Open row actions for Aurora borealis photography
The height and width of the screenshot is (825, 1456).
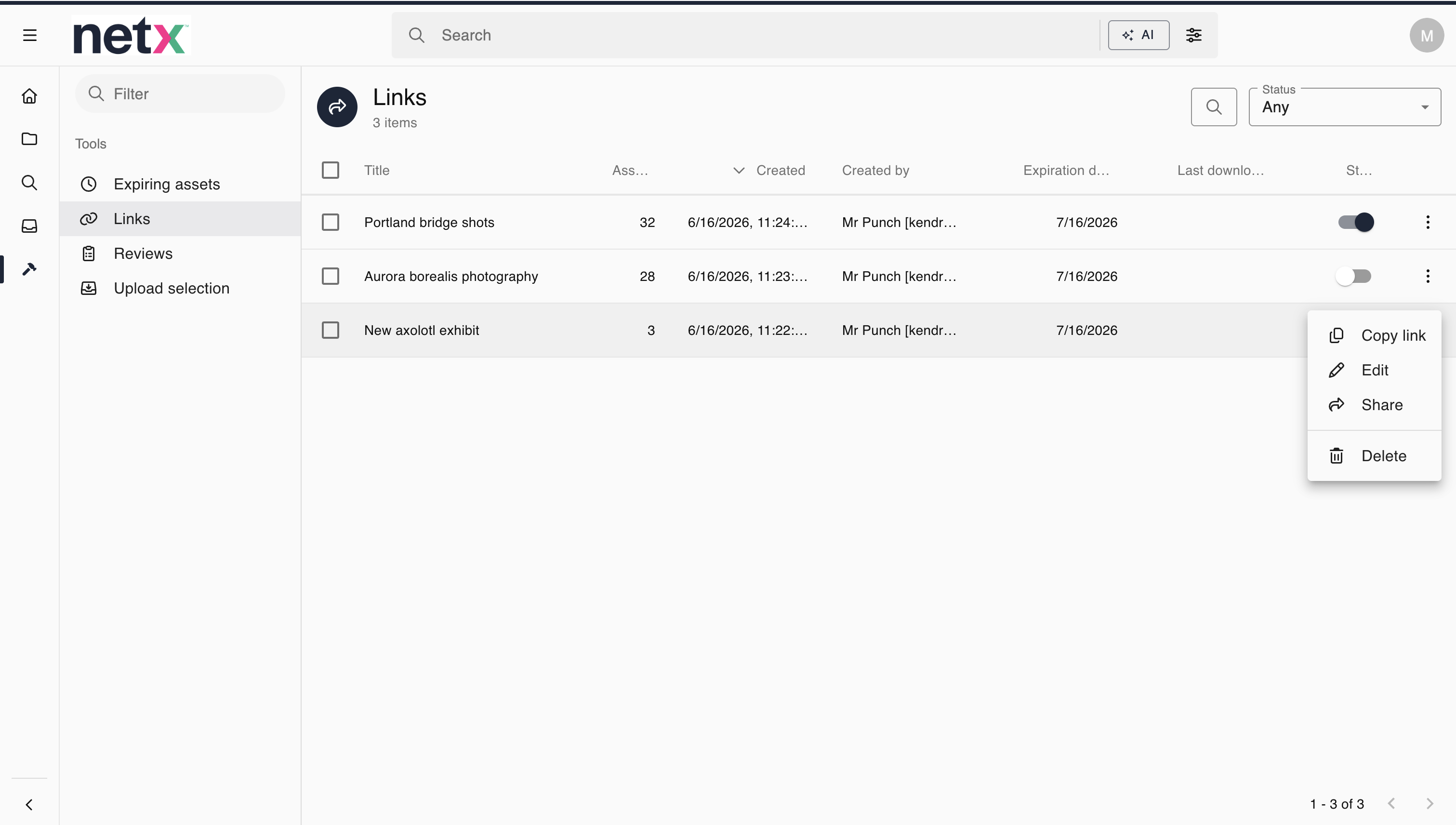click(x=1428, y=276)
